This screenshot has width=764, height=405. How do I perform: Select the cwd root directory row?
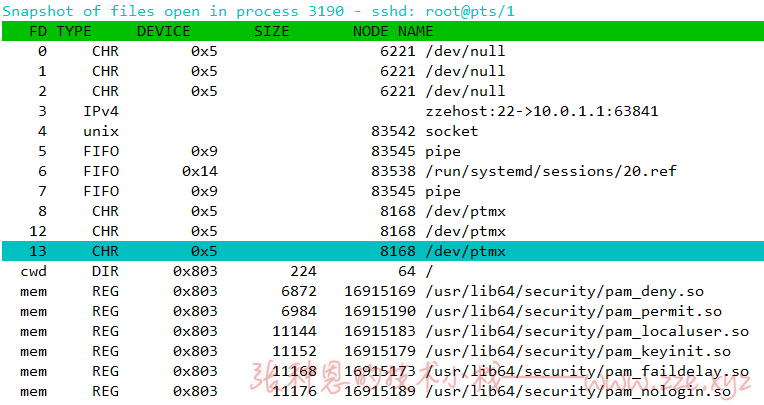[x=382, y=271]
